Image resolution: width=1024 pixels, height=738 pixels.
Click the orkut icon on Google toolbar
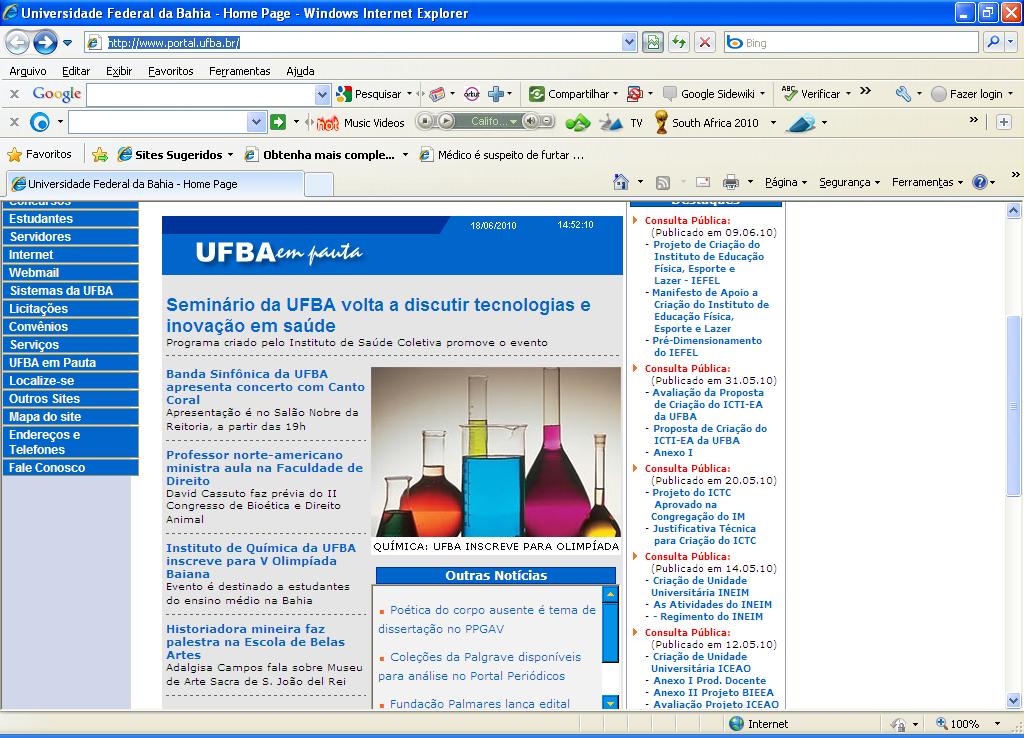click(472, 94)
